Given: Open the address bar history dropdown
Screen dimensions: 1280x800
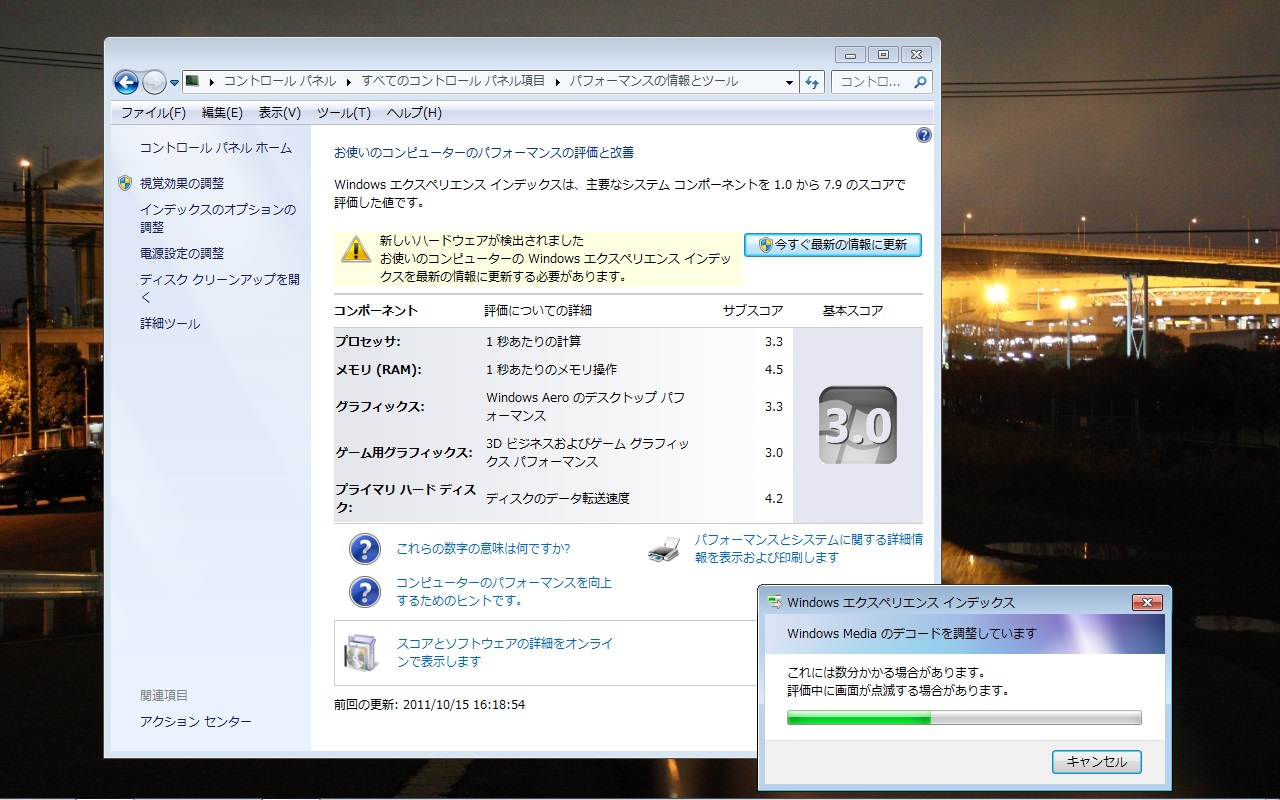Looking at the screenshot, I should point(789,82).
